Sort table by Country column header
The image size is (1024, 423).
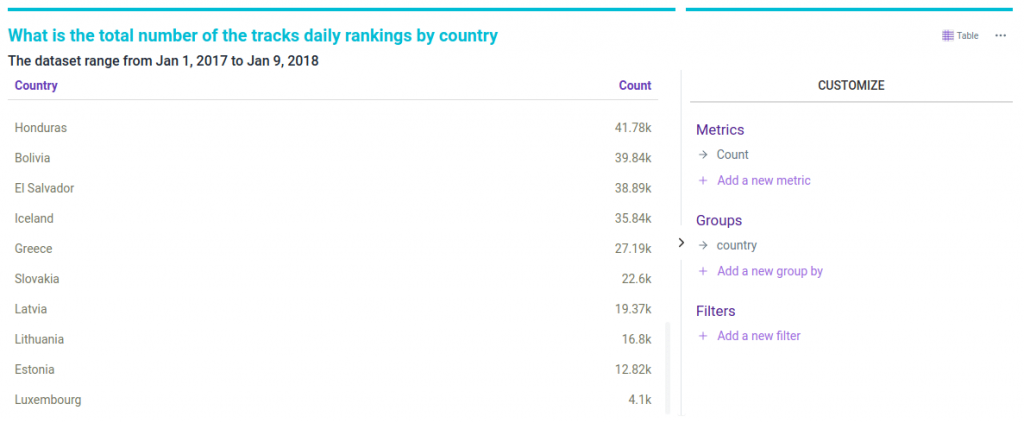click(x=36, y=86)
